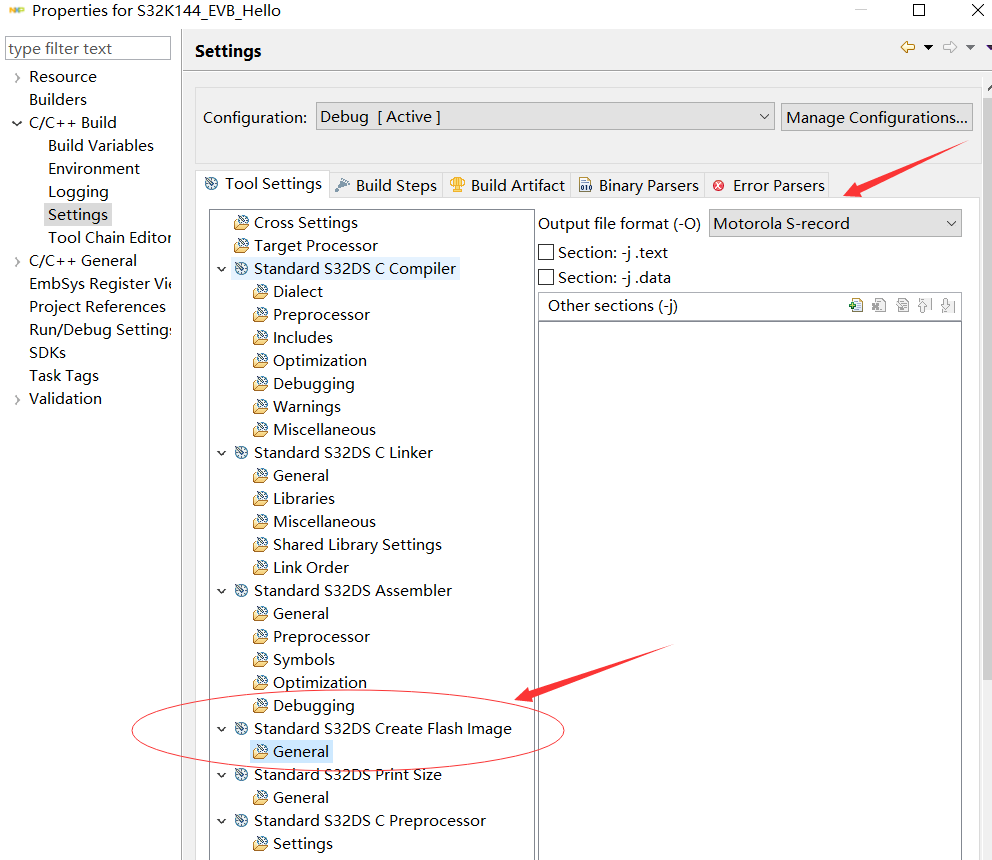Screen dimensions: 992x860
Task: Select Tool Chain Editor in the sidebar
Action: [109, 237]
